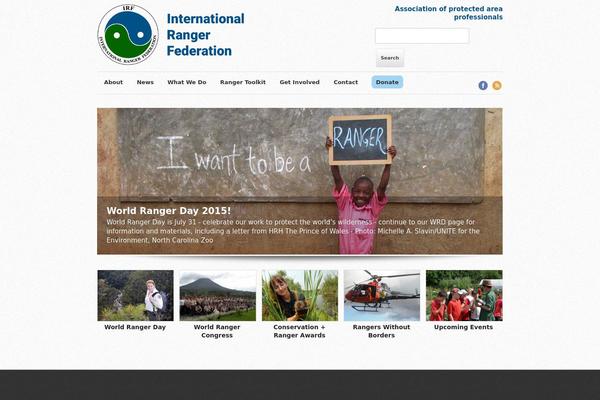Click the World Ranger Congress text link

click(x=217, y=331)
